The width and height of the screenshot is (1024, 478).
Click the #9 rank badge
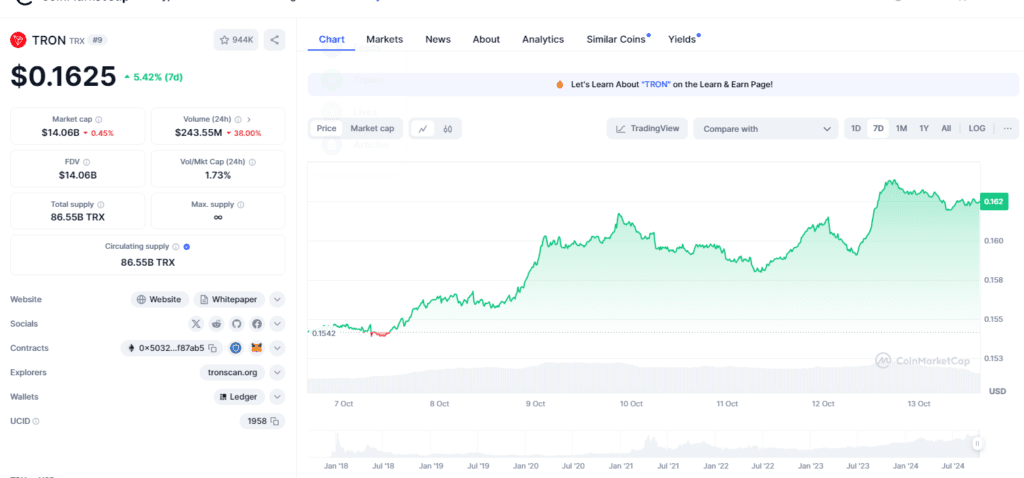pos(97,40)
